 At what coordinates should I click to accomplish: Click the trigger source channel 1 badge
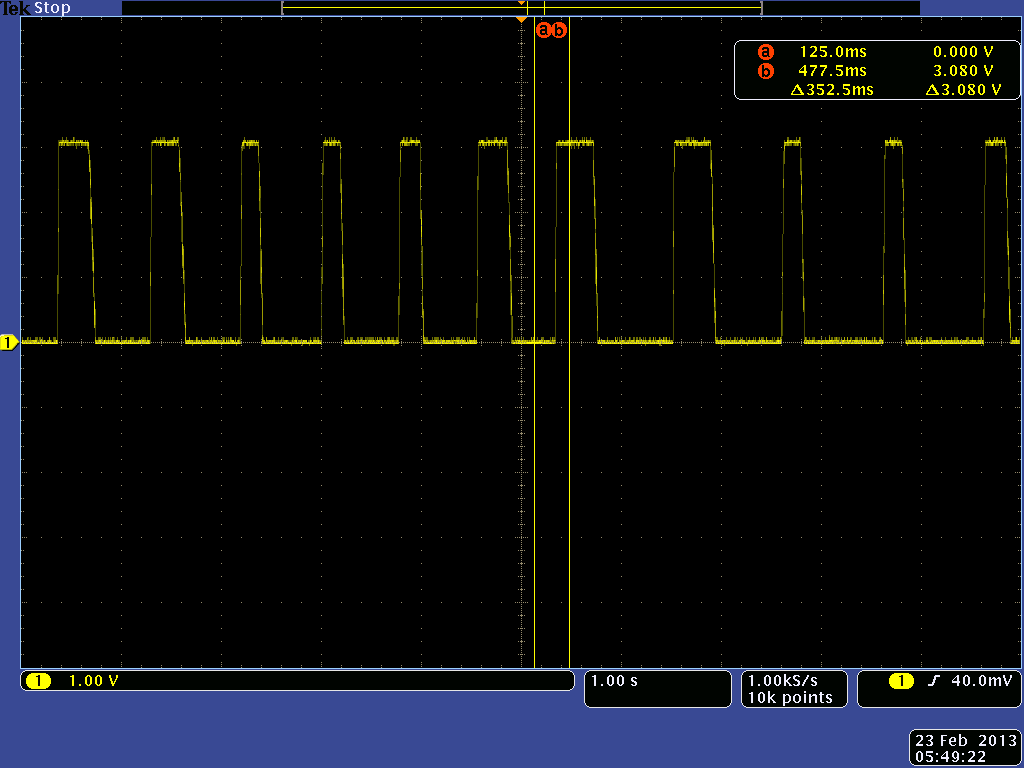coord(901,681)
